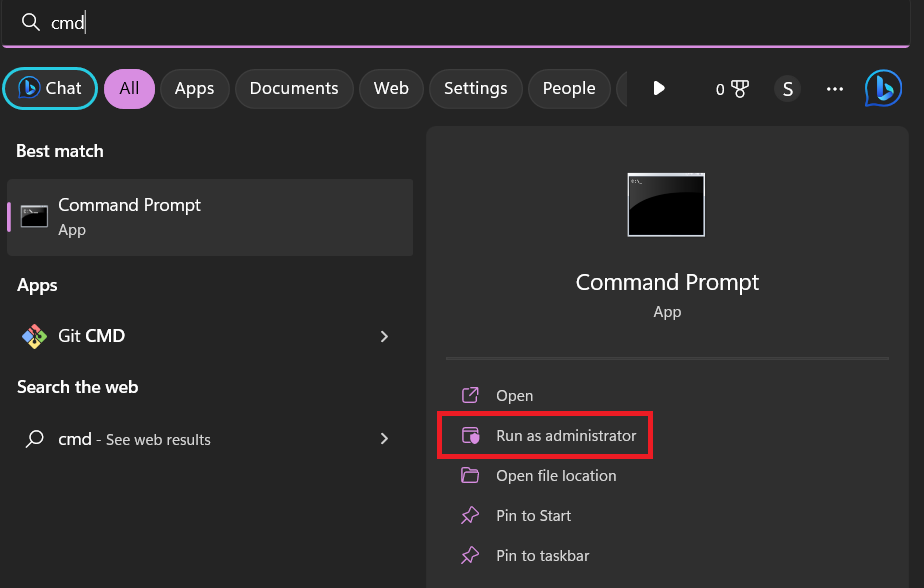Click the Open file location folder icon
Image resolution: width=924 pixels, height=588 pixels.
click(x=469, y=476)
